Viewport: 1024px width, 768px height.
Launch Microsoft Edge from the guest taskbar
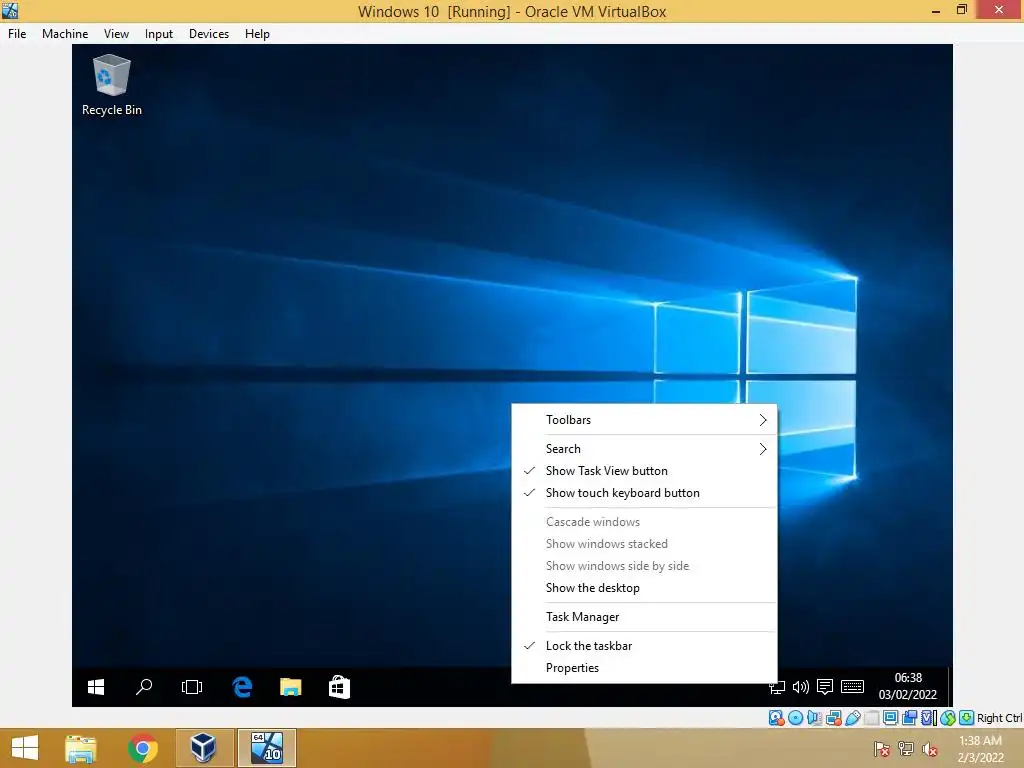[242, 687]
